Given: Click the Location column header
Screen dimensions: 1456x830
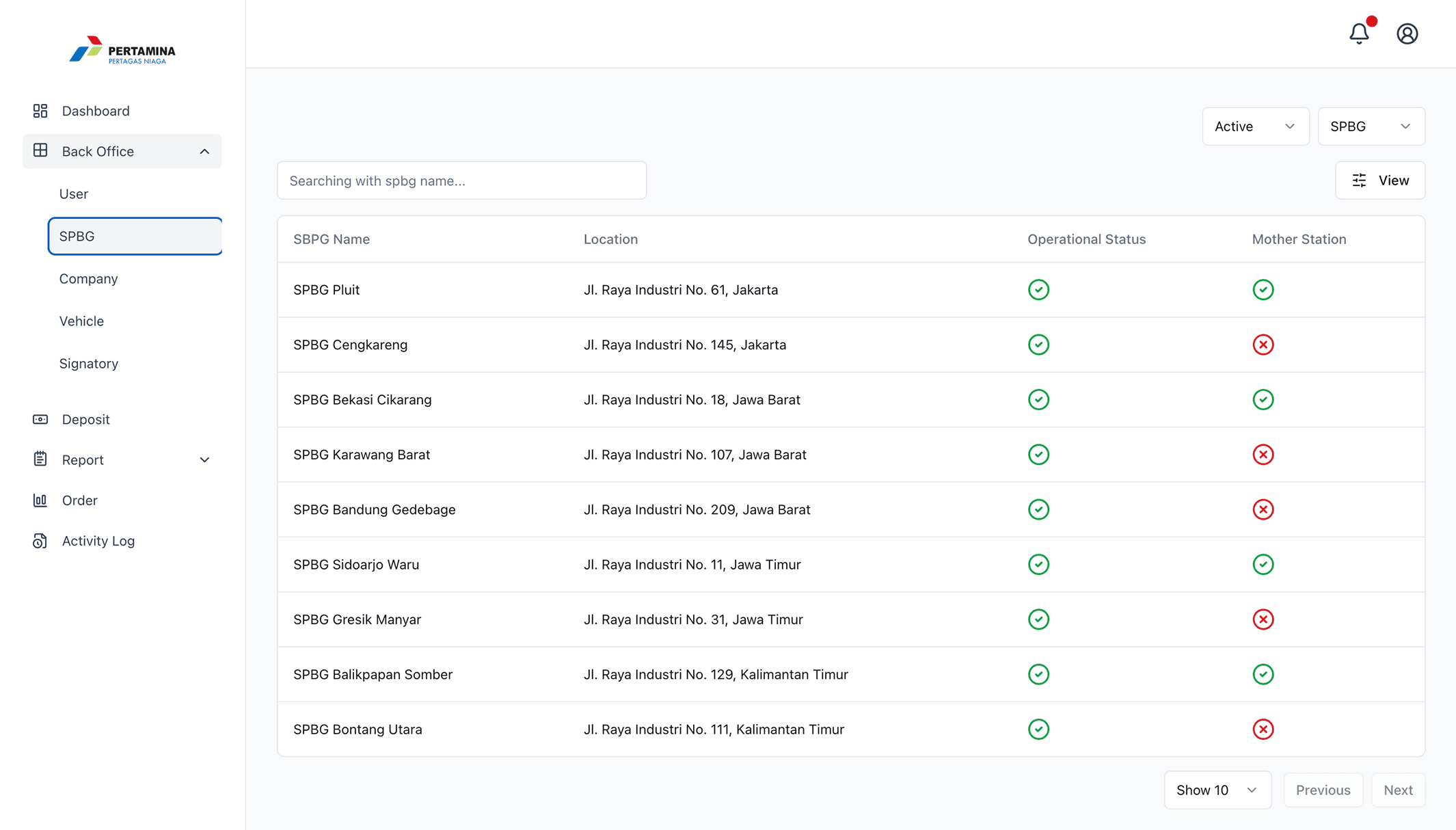Looking at the screenshot, I should pyautogui.click(x=610, y=239).
